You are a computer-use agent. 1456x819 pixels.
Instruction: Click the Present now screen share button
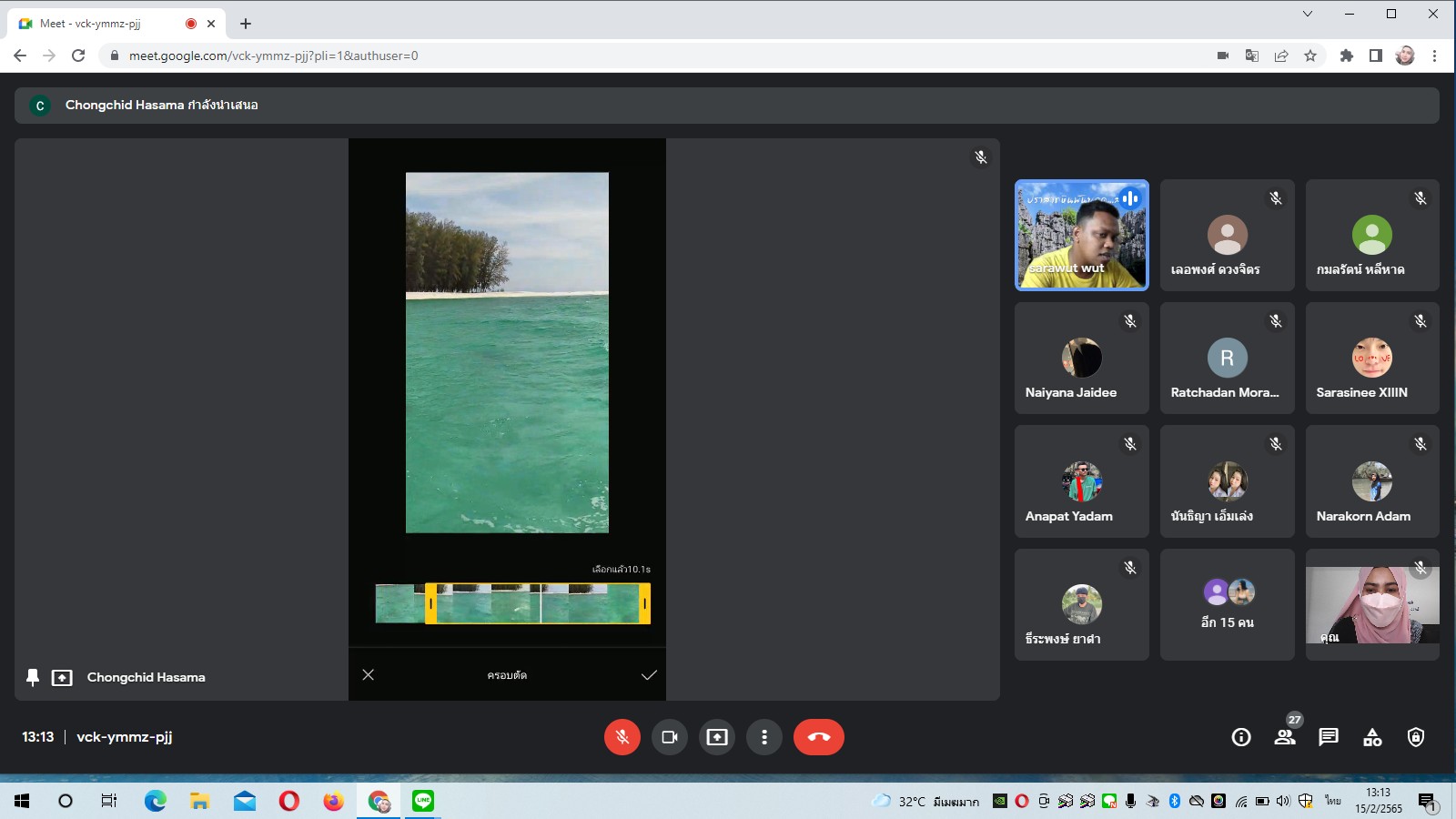[x=717, y=737]
